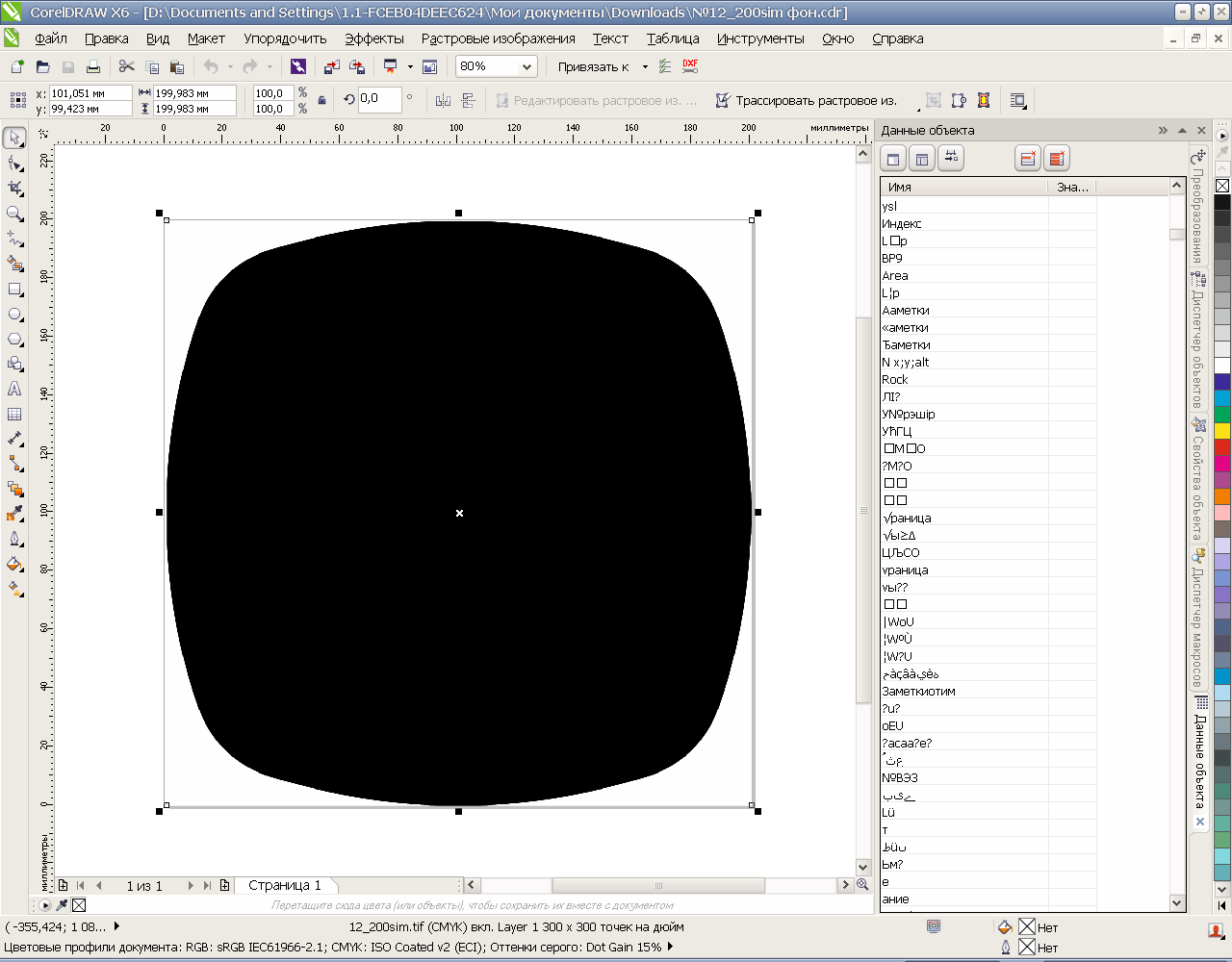Toggle horizontal mirror button
1232x962 pixels.
coord(443,100)
